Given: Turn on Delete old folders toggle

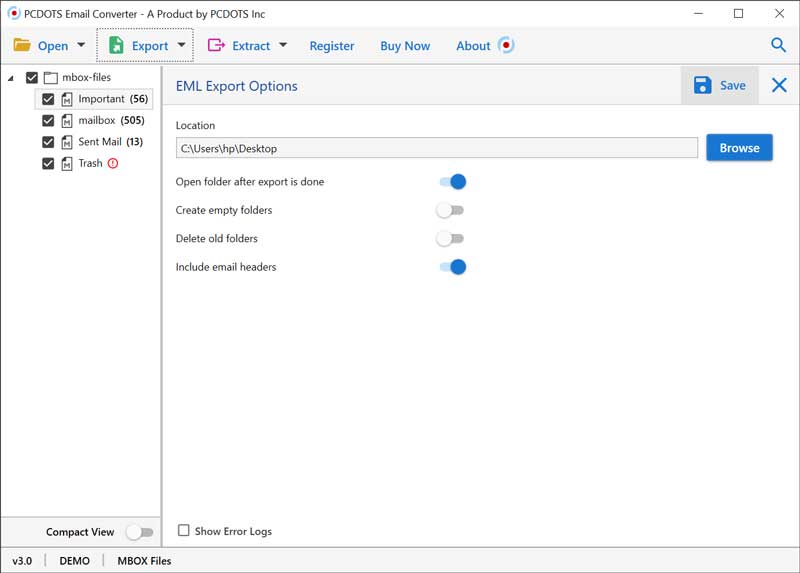Looking at the screenshot, I should [x=450, y=238].
